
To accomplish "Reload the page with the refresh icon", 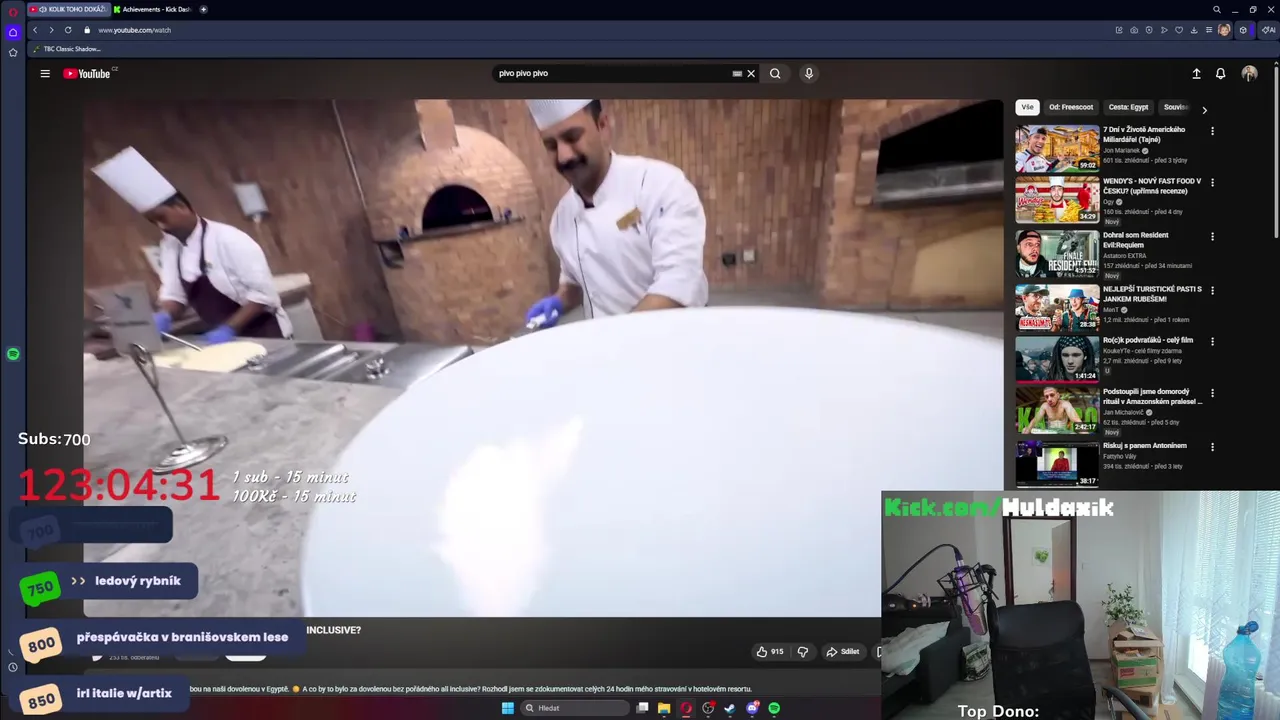I will [68, 30].
